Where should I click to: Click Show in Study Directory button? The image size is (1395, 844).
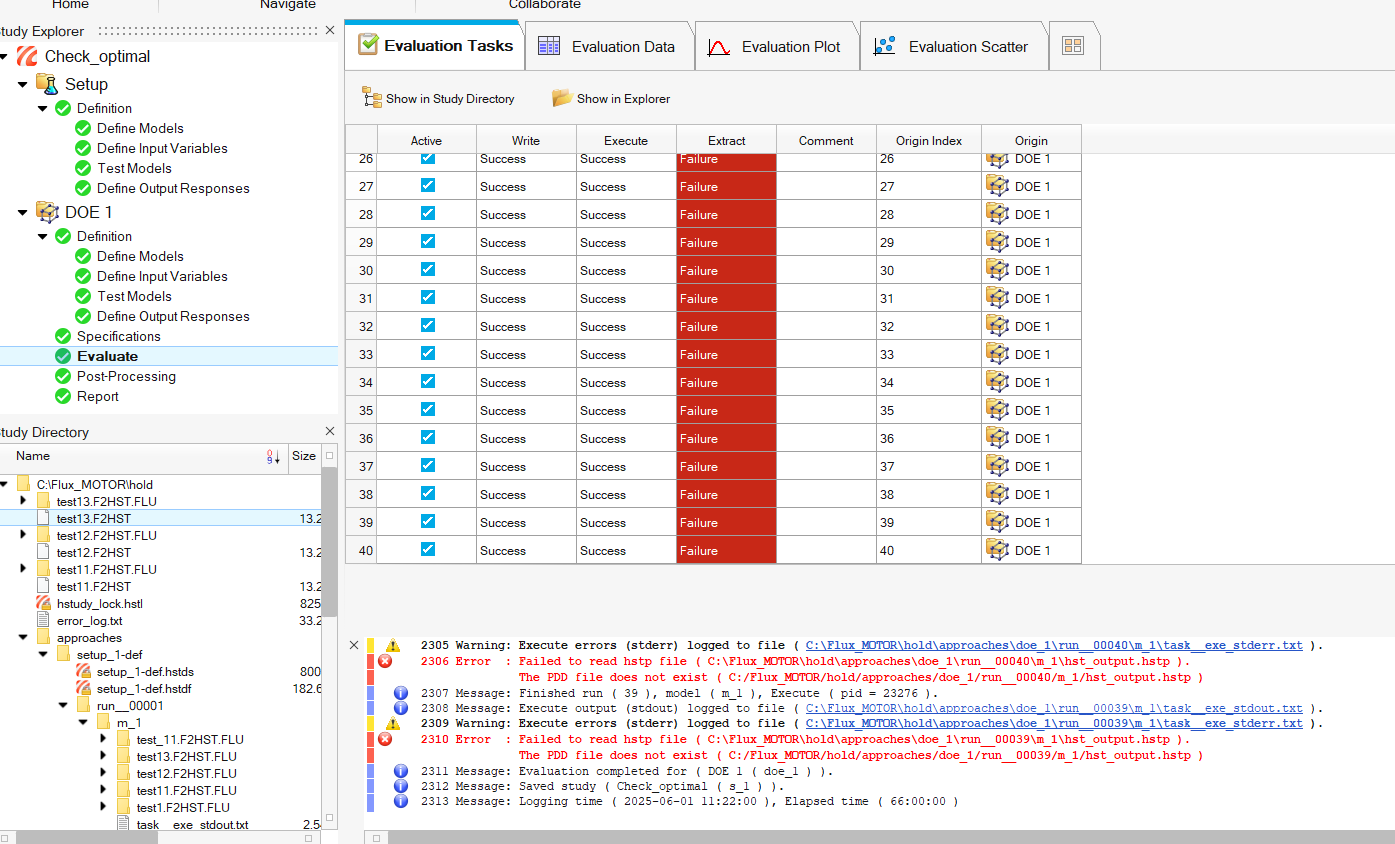[438, 99]
